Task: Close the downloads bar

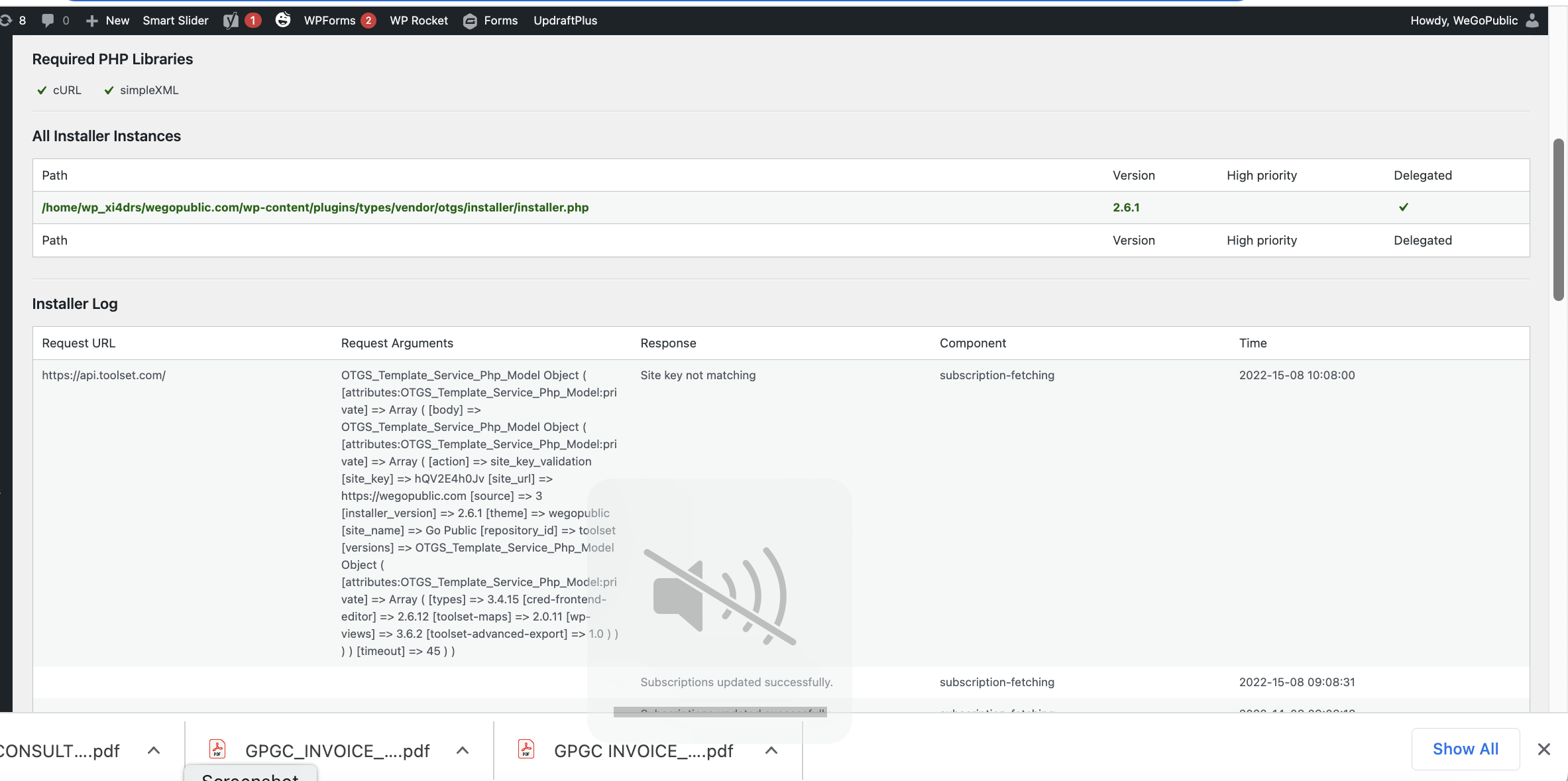Action: [x=1544, y=749]
